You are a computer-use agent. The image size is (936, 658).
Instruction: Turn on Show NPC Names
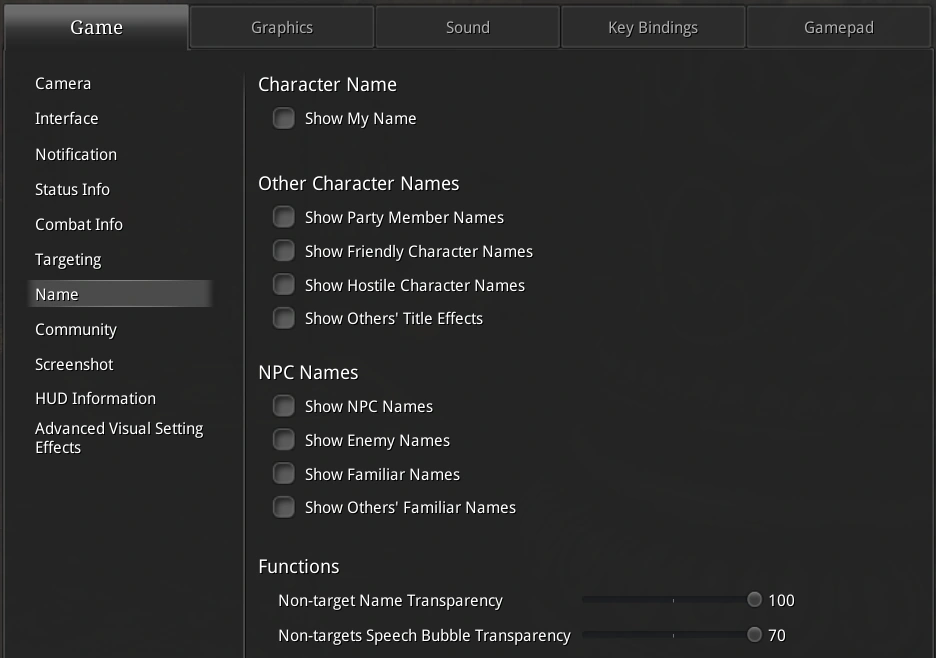(285, 407)
